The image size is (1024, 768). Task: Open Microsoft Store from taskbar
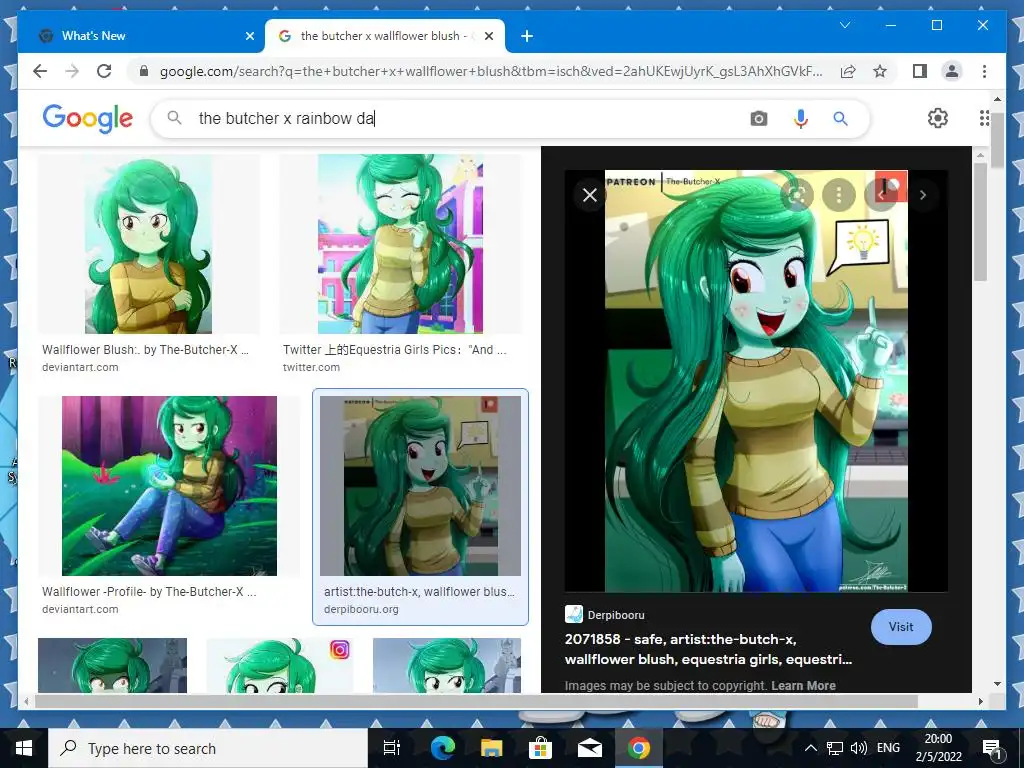(x=540, y=748)
